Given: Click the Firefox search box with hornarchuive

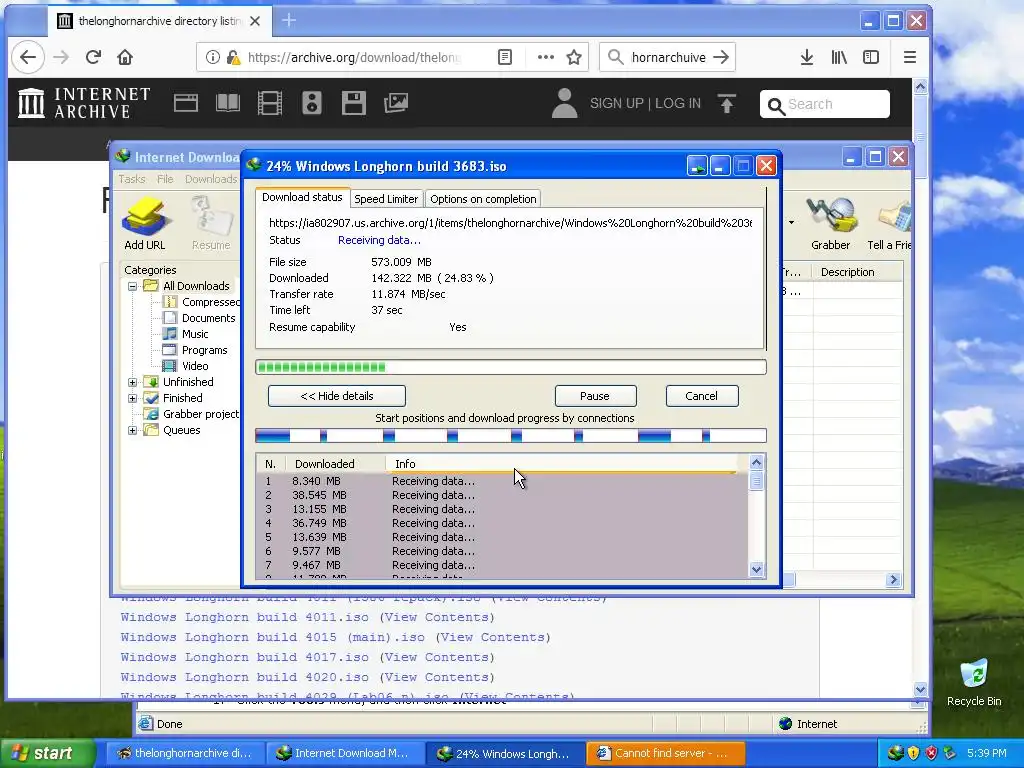Looking at the screenshot, I should click(x=667, y=57).
